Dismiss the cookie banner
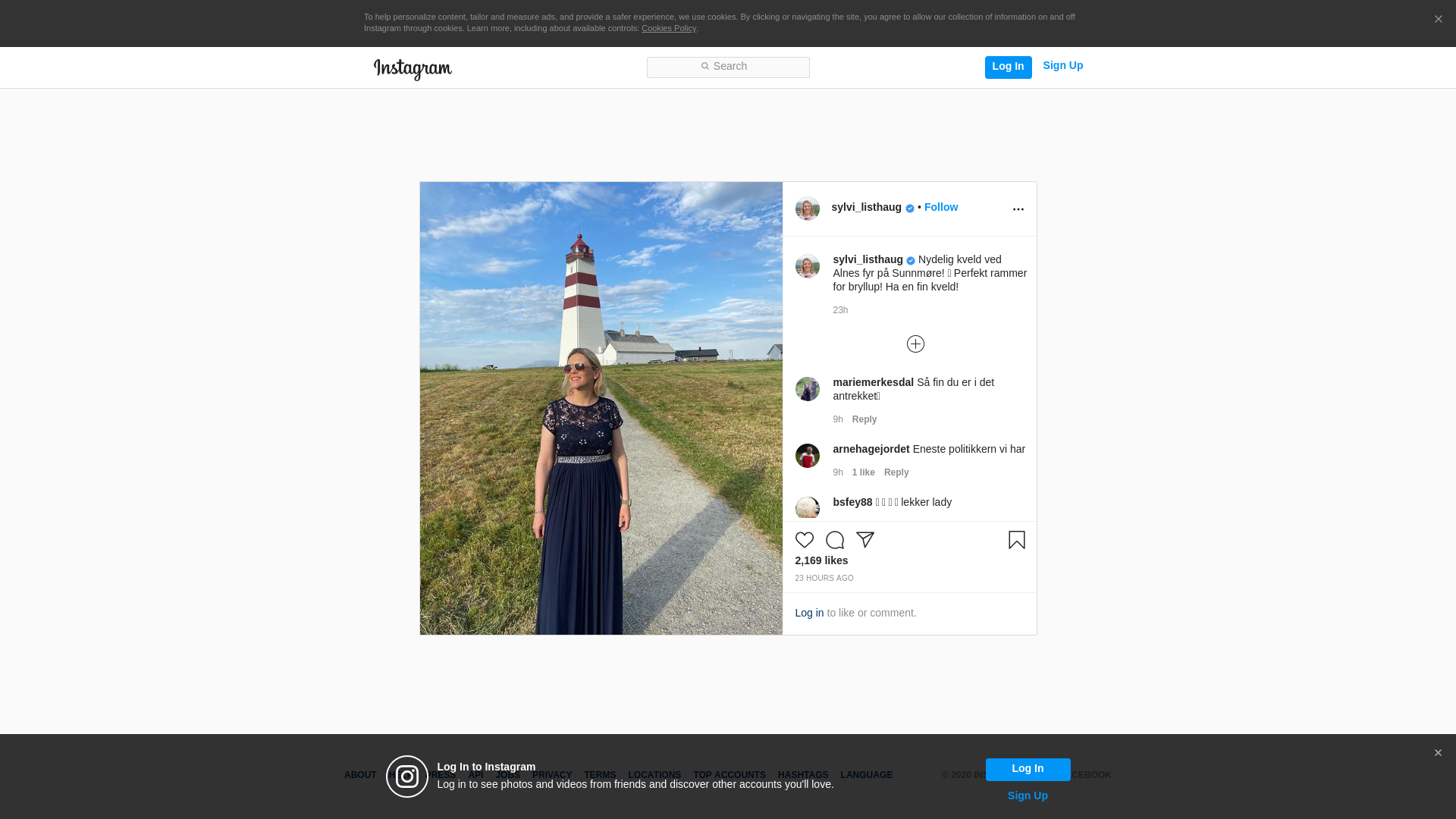Screen dimensions: 1456x819 pyautogui.click(x=1438, y=20)
